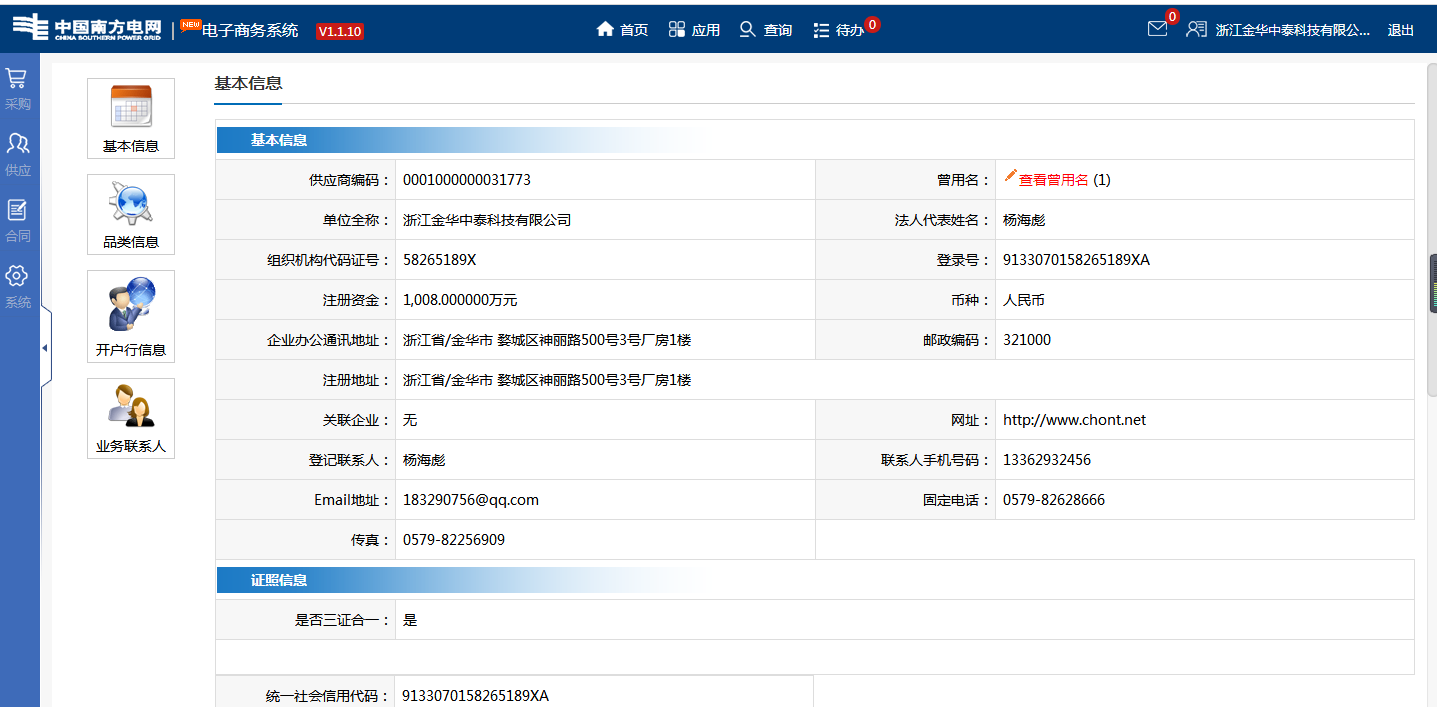Select the 基本信息 tab heading
Screen dimensions: 1437x707
tap(248, 83)
